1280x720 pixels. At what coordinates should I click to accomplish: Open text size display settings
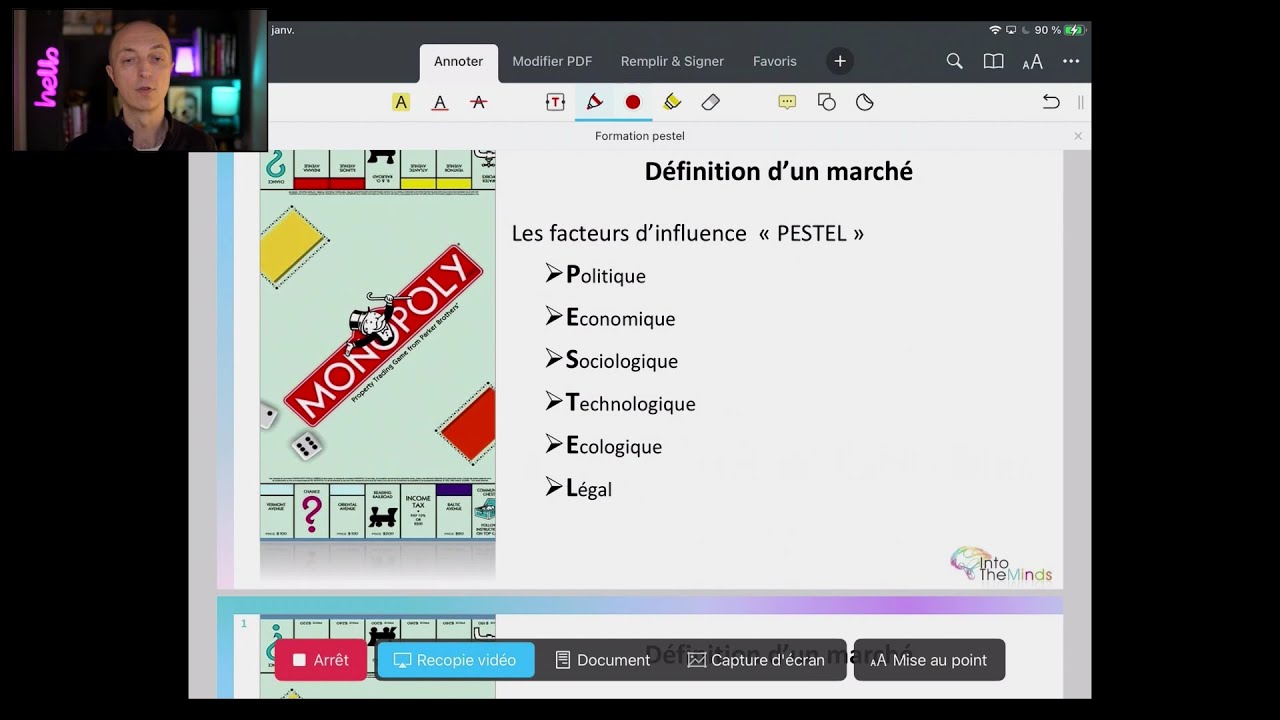(x=1032, y=62)
